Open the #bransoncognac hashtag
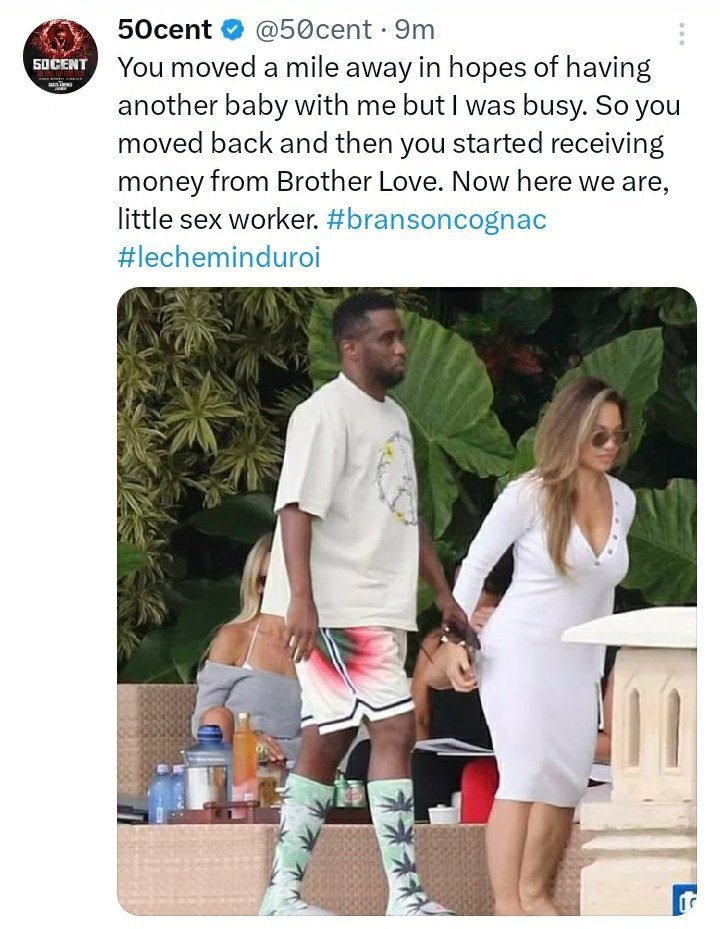This screenshot has width=720, height=929. pyautogui.click(x=436, y=219)
